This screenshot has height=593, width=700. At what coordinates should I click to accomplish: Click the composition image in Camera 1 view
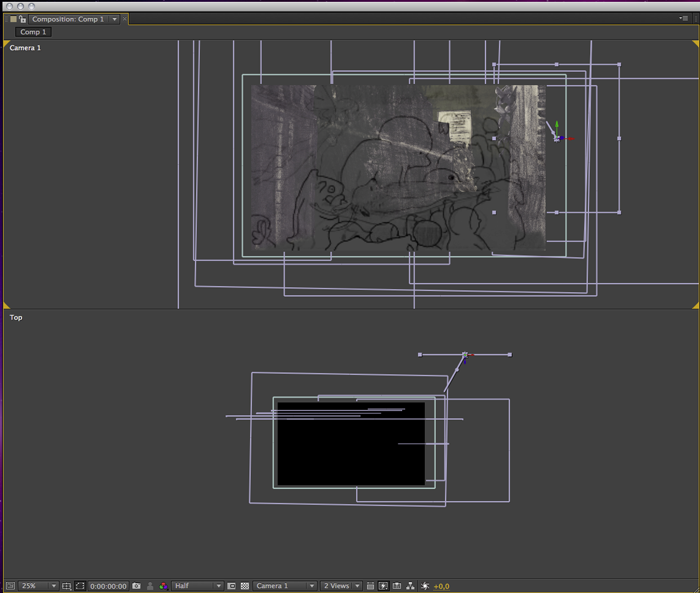398,168
